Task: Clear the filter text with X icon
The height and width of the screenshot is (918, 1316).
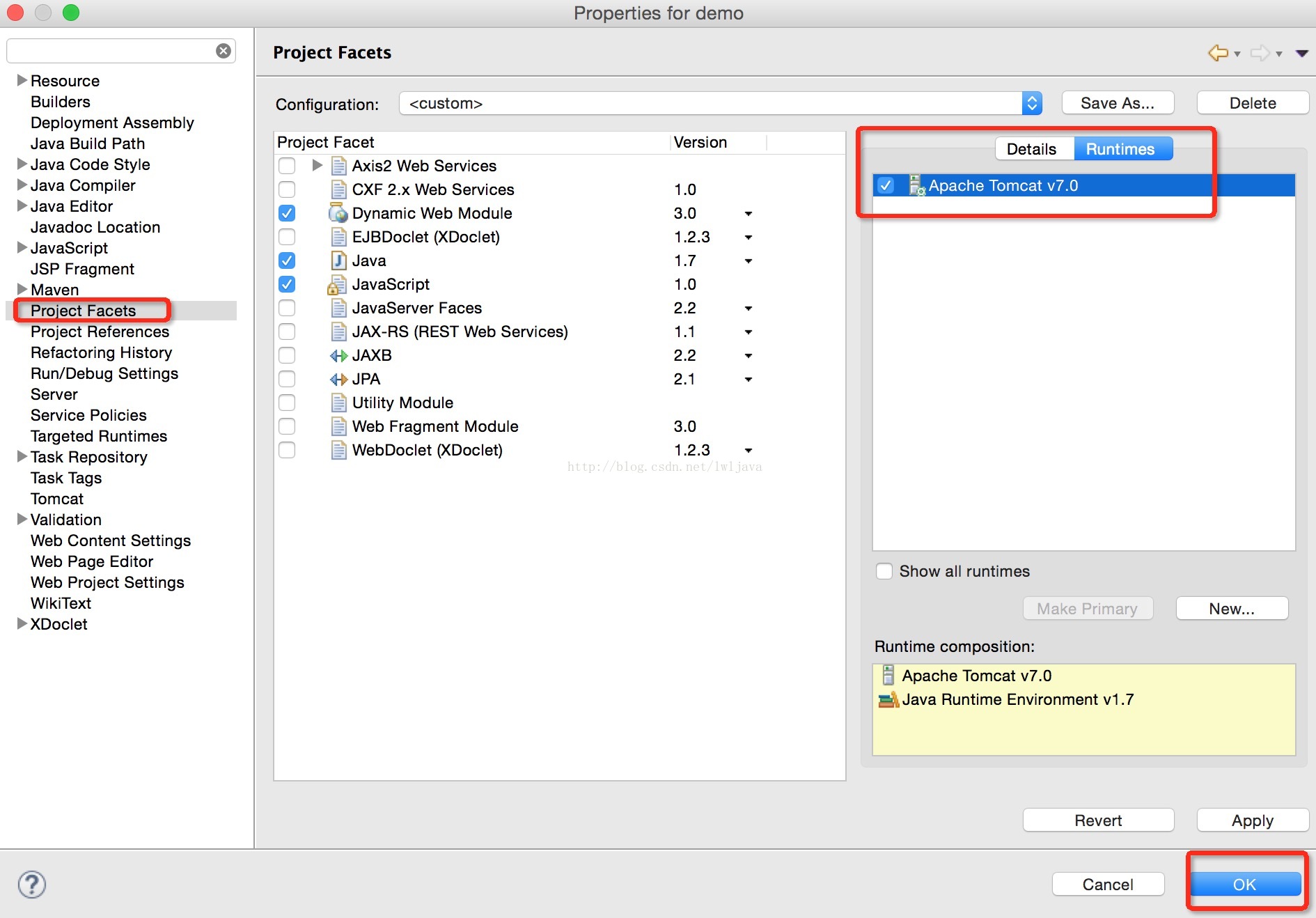Action: pos(224,51)
